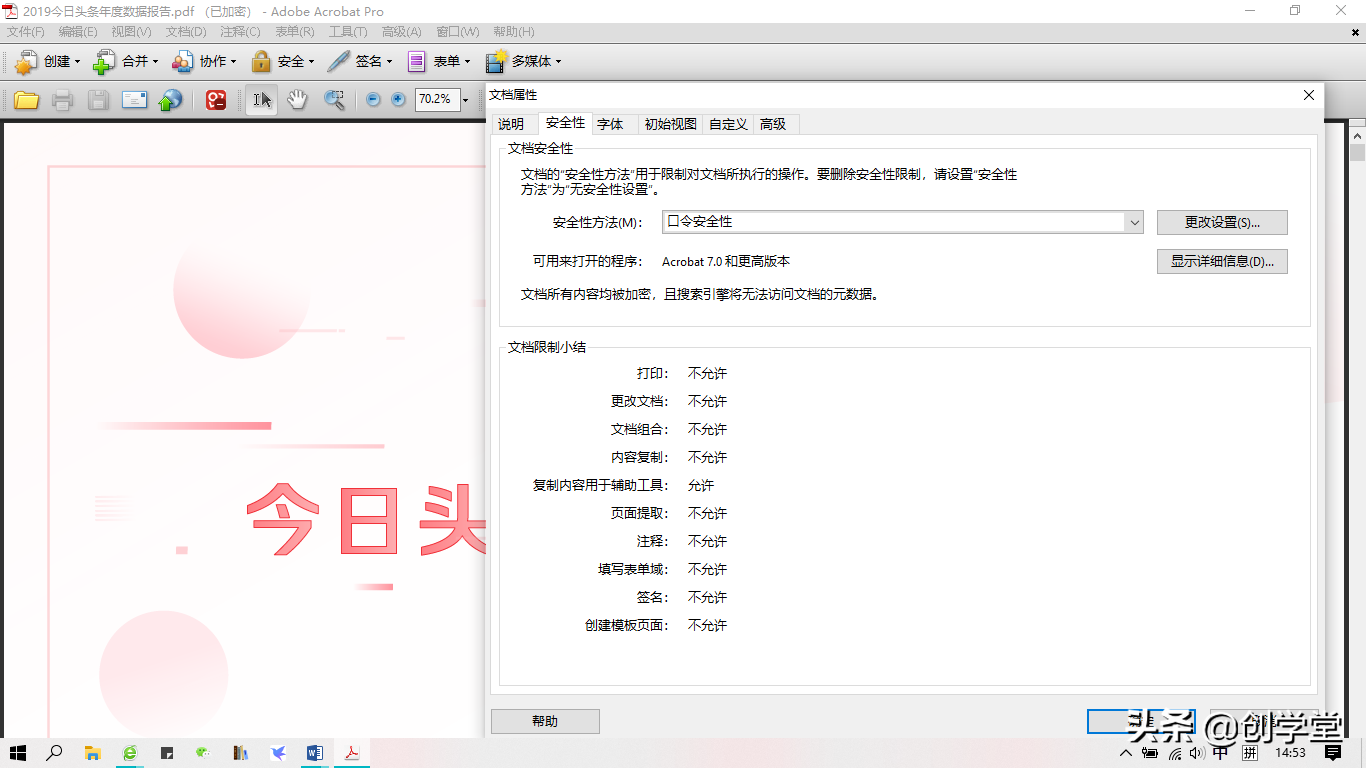Click the Forms (表单) toolbar icon

[x=417, y=62]
